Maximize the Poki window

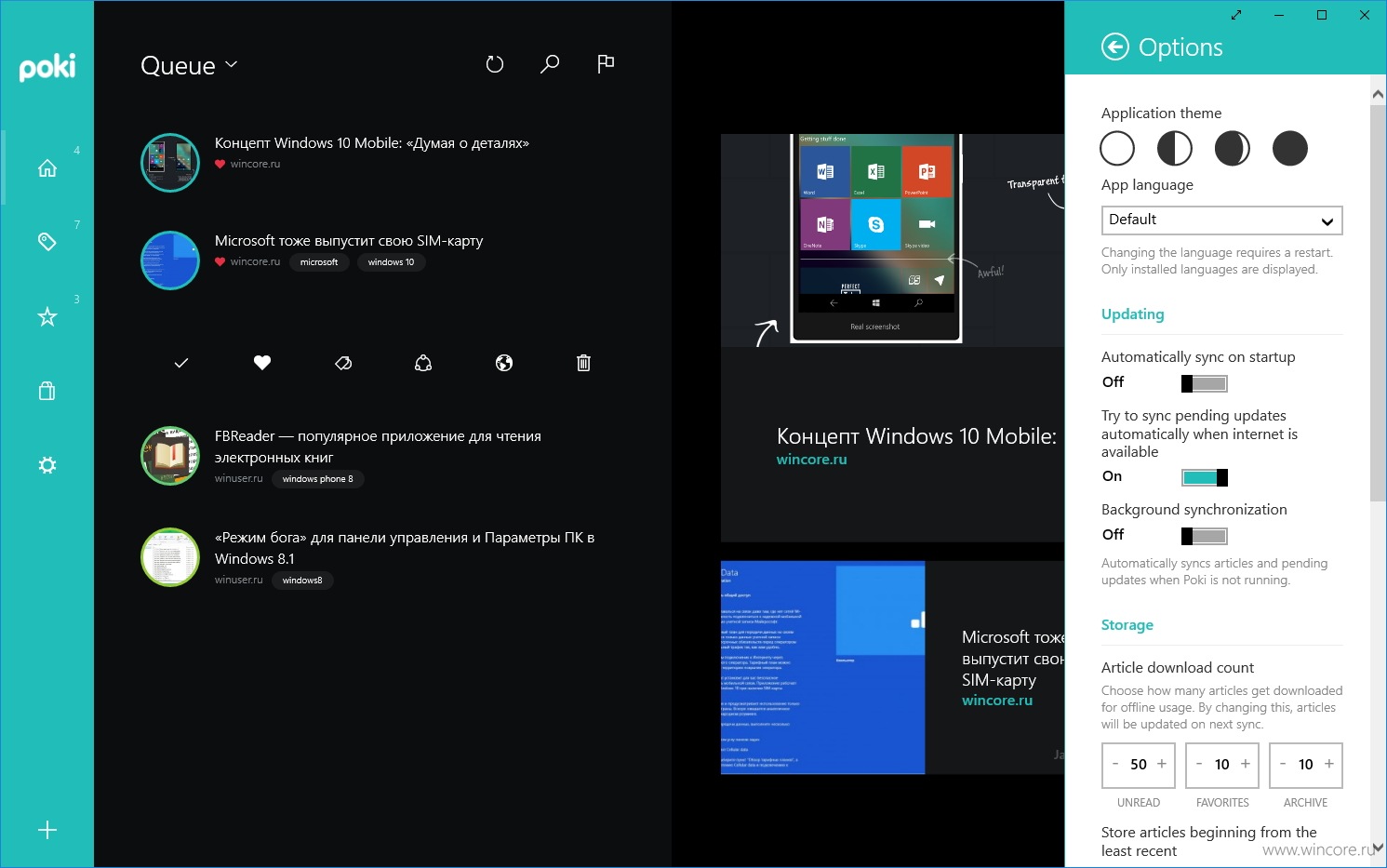[x=1322, y=15]
